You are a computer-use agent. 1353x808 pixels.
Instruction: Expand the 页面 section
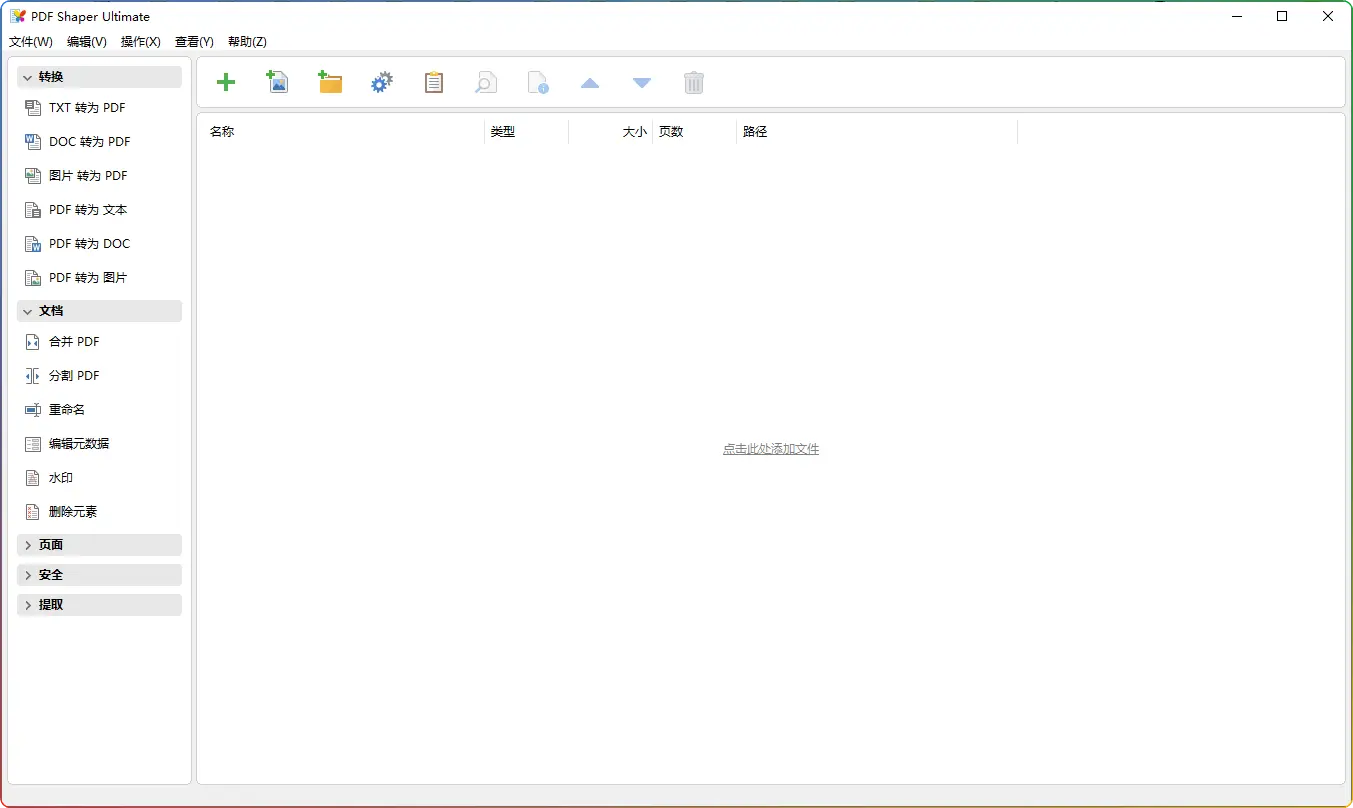99,545
